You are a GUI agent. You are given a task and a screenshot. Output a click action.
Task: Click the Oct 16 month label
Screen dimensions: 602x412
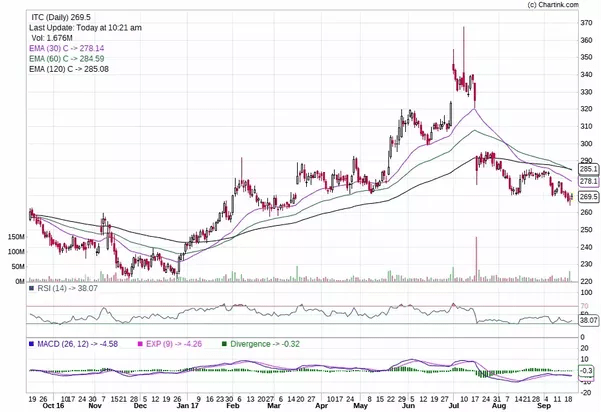click(53, 406)
